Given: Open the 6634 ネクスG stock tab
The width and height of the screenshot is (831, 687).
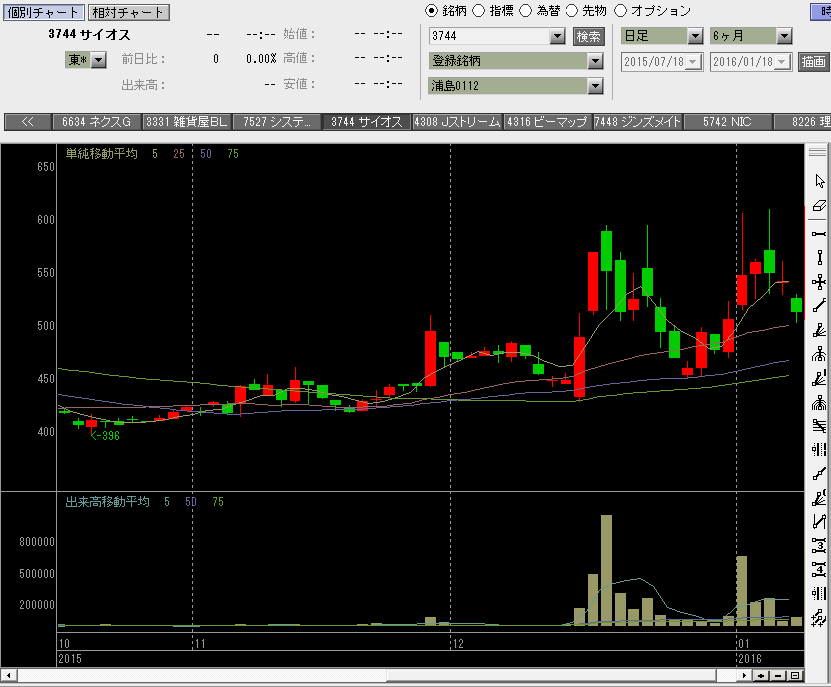Looking at the screenshot, I should click(96, 122).
